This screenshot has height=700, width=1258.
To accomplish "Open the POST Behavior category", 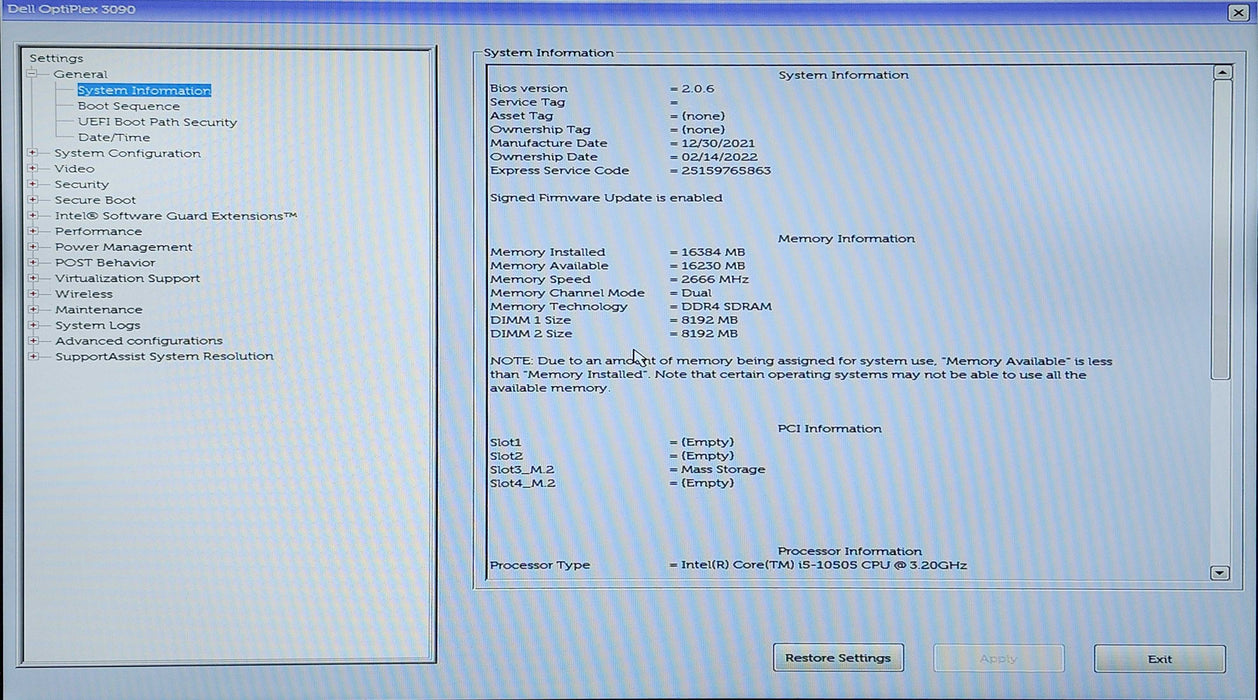I will pyautogui.click(x=105, y=263).
